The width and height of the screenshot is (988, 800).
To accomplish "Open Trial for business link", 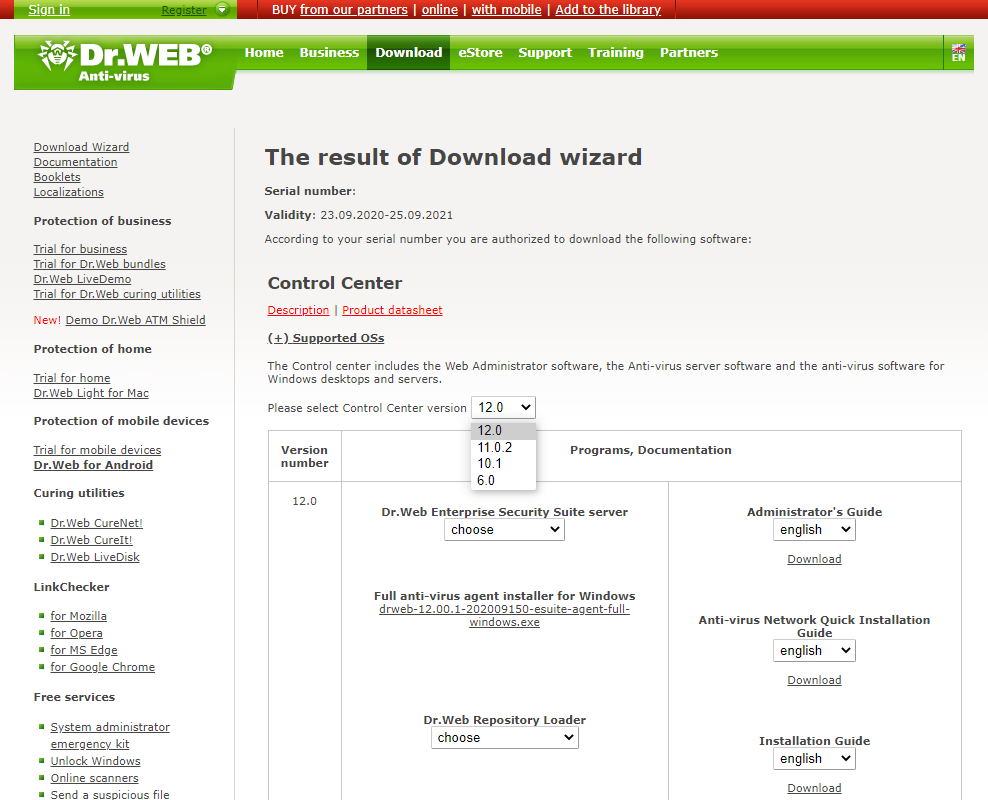I will pyautogui.click(x=80, y=249).
